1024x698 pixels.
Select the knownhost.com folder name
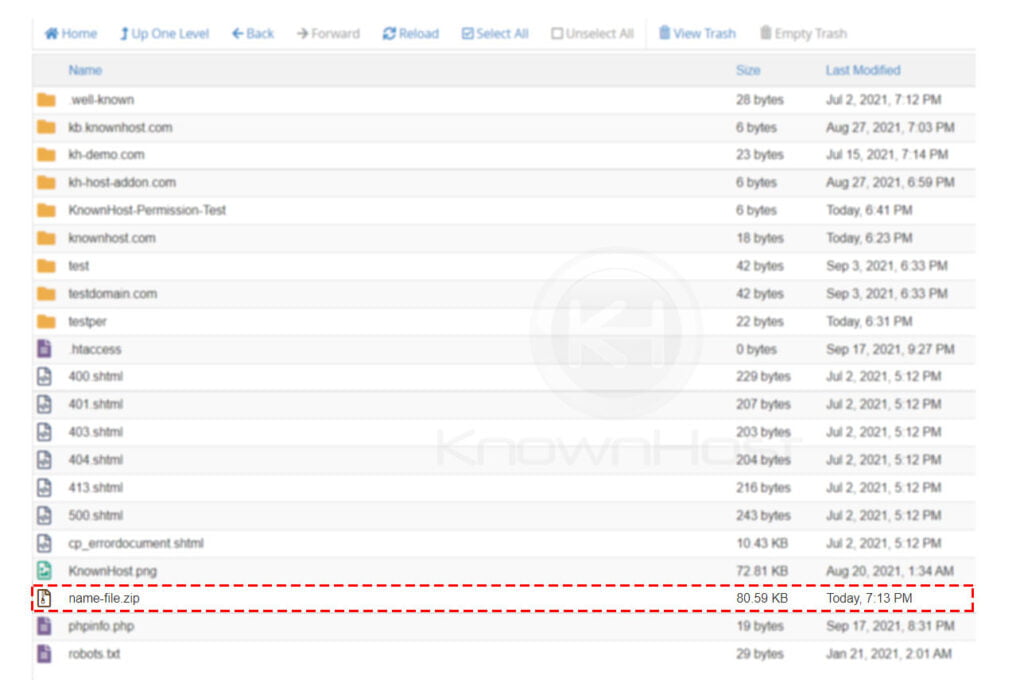click(112, 238)
